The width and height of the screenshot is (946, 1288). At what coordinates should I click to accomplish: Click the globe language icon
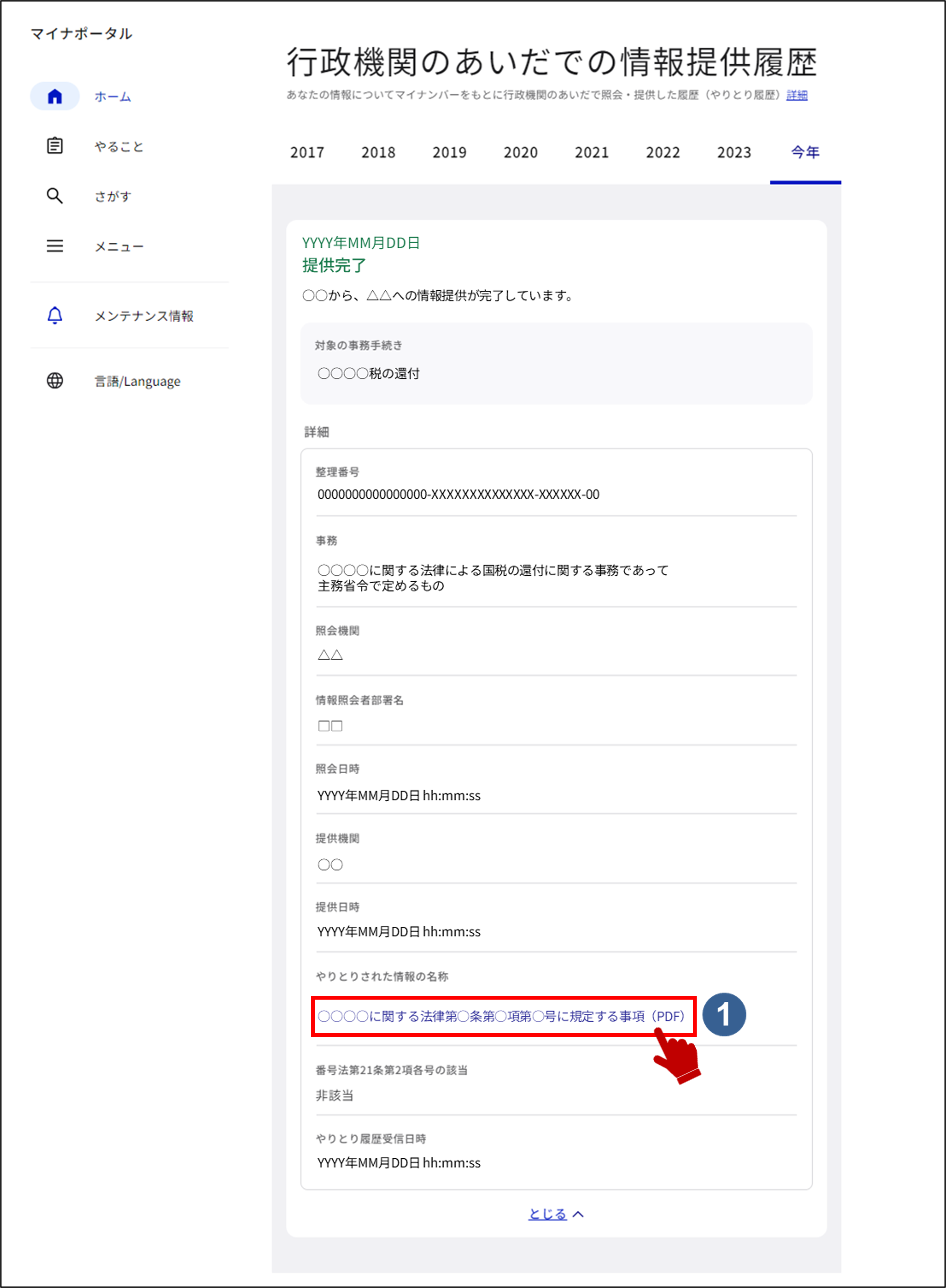[55, 381]
